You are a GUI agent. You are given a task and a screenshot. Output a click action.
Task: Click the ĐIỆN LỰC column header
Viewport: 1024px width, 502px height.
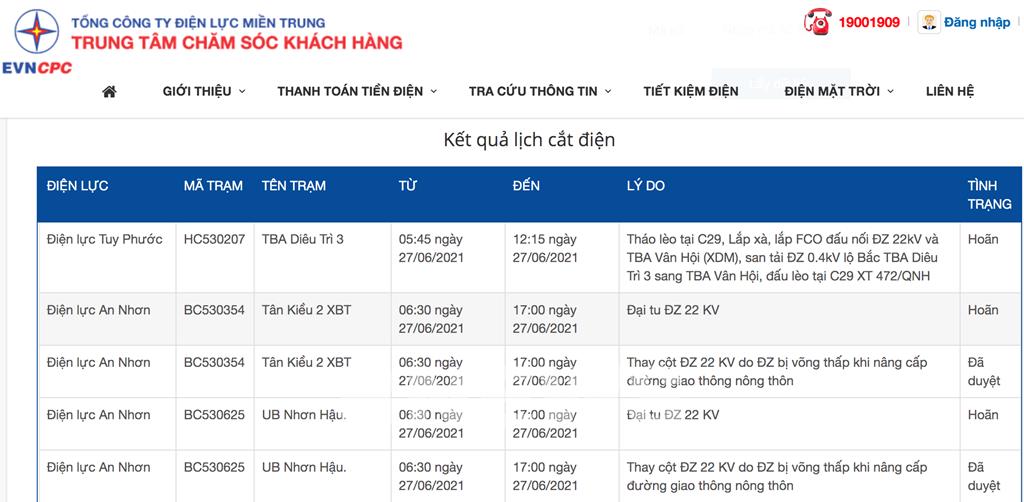[78, 186]
